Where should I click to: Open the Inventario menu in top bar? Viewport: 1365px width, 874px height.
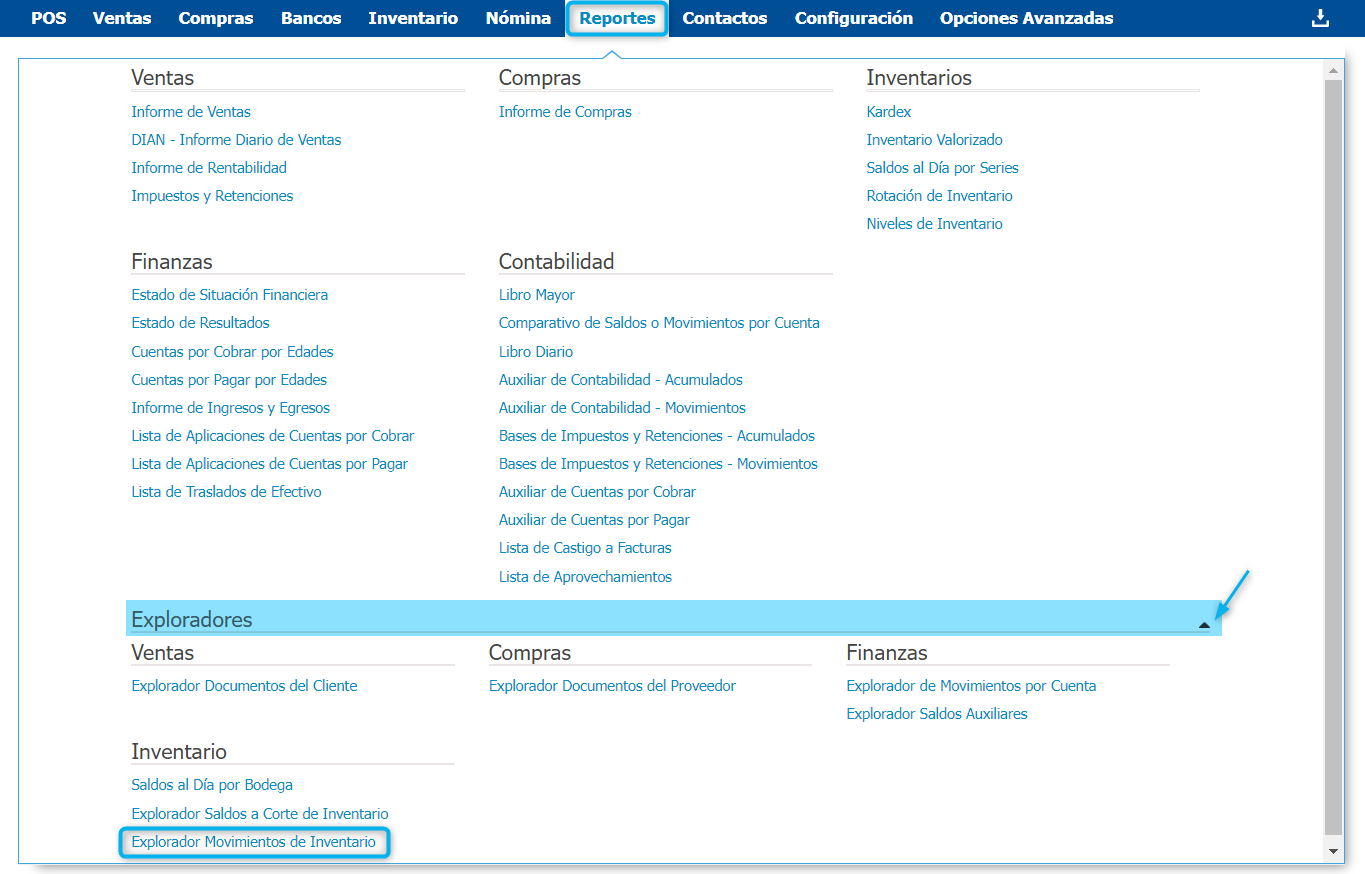(x=413, y=18)
